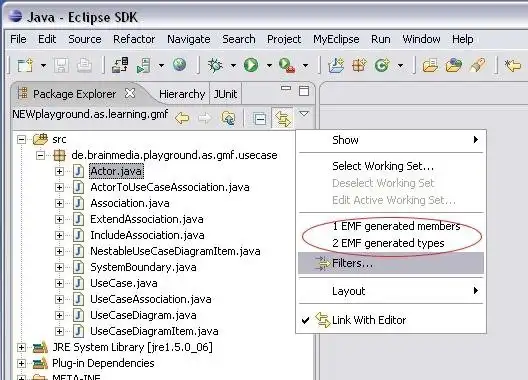The width and height of the screenshot is (528, 380).
Task: Open the Refactor menu
Action: [x=134, y=39]
